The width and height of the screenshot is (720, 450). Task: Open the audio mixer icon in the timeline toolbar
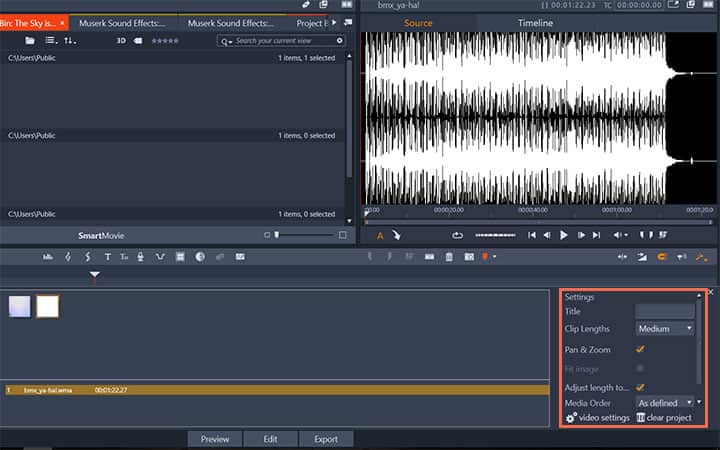pyautogui.click(x=48, y=257)
